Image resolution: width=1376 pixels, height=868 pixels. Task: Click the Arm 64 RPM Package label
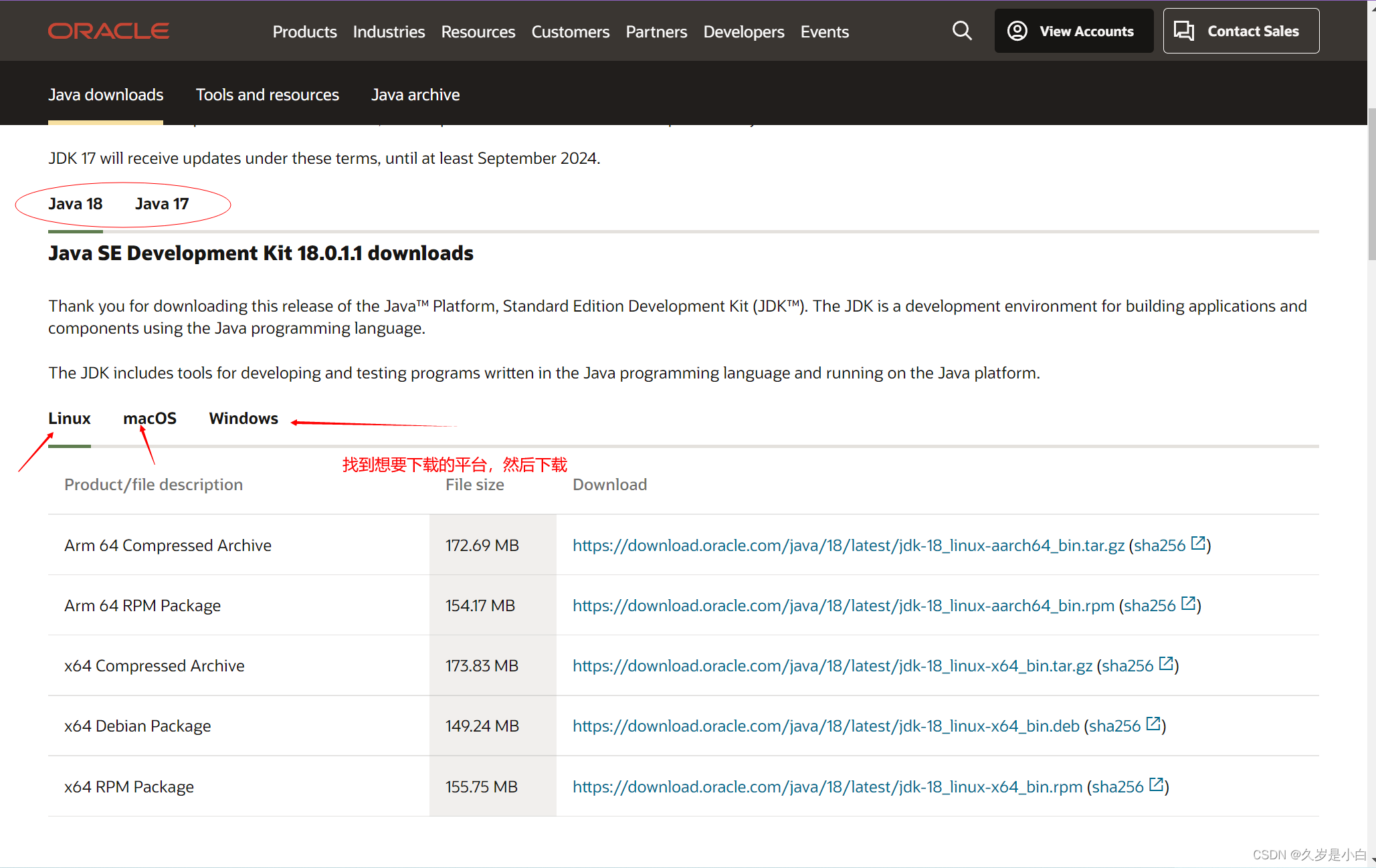point(142,605)
